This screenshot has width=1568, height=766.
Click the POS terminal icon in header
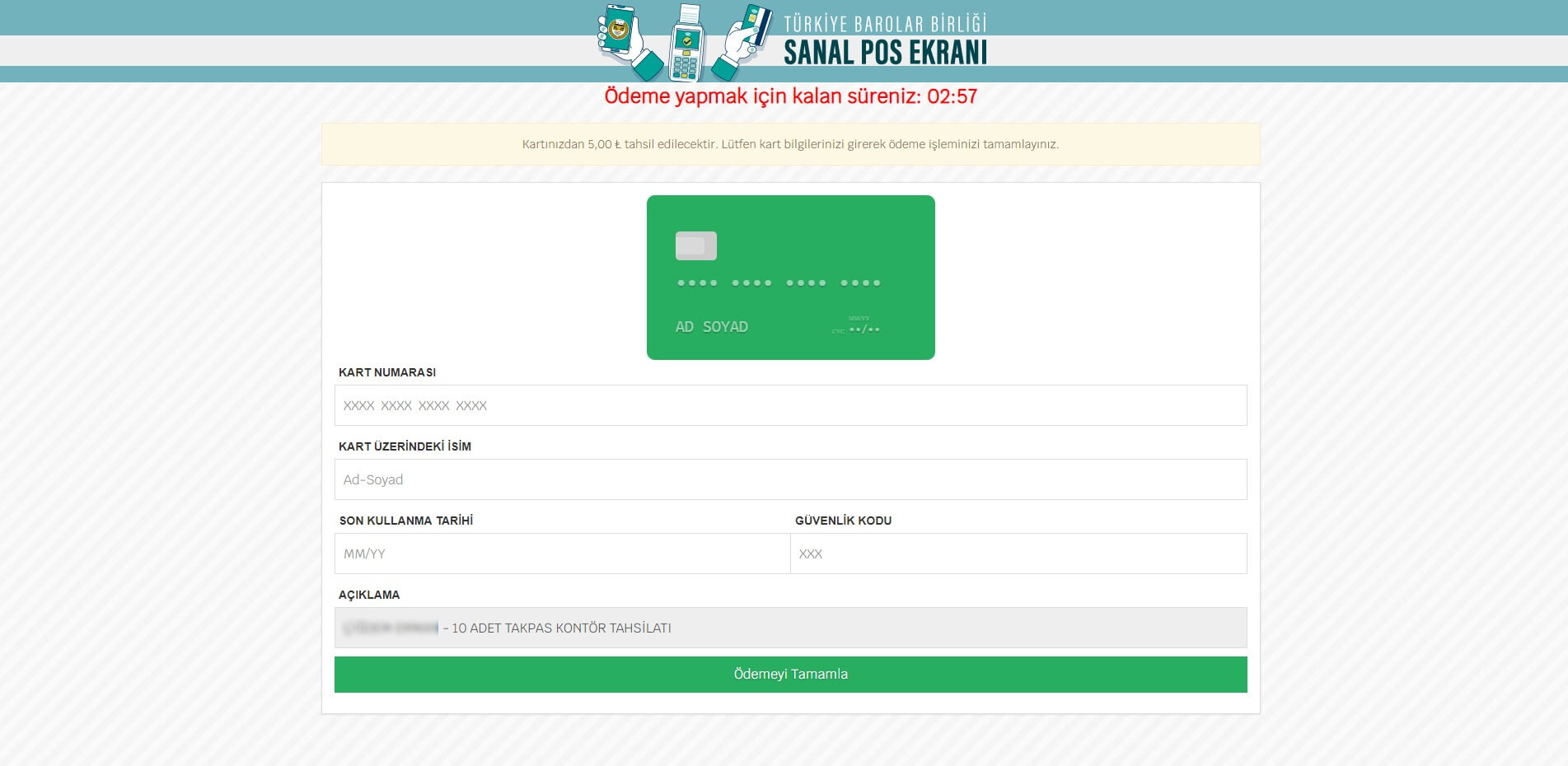click(x=686, y=42)
